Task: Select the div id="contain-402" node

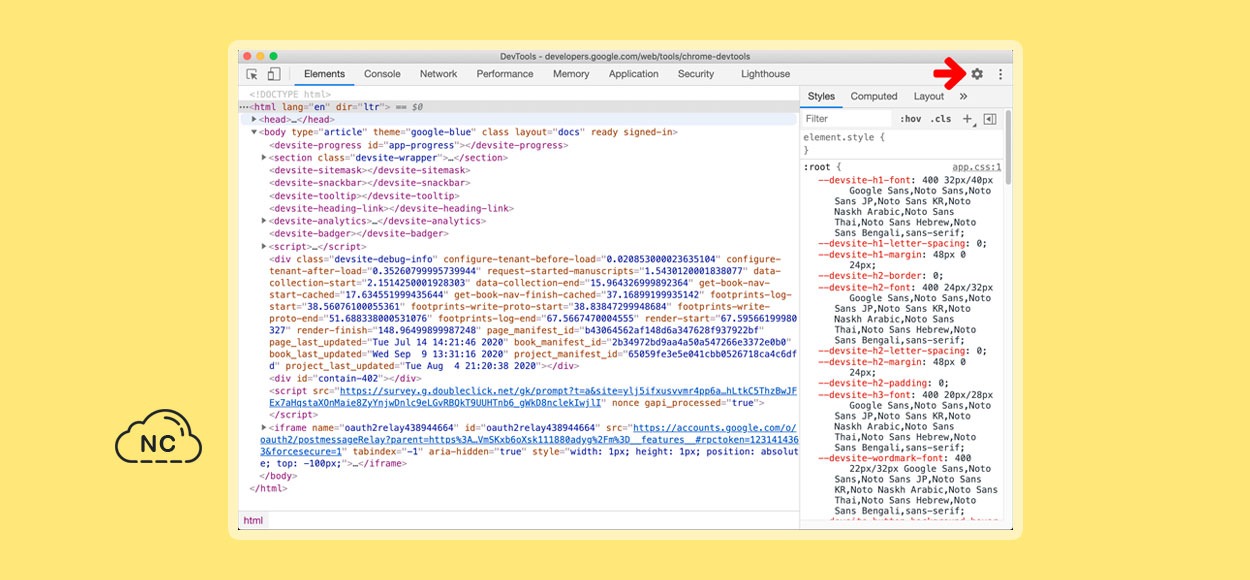Action: 345,378
